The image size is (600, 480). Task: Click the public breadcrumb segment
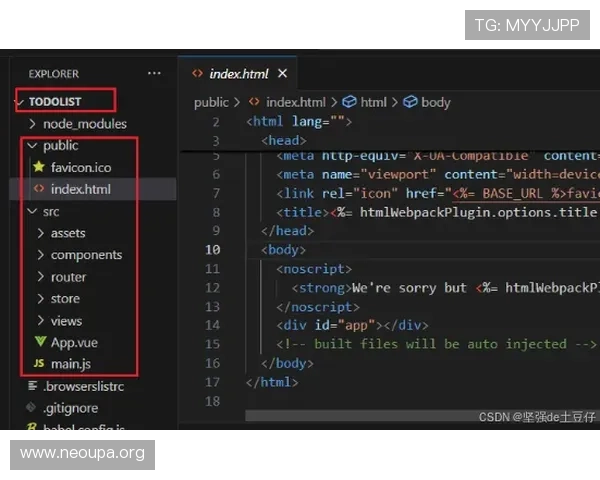pos(211,102)
